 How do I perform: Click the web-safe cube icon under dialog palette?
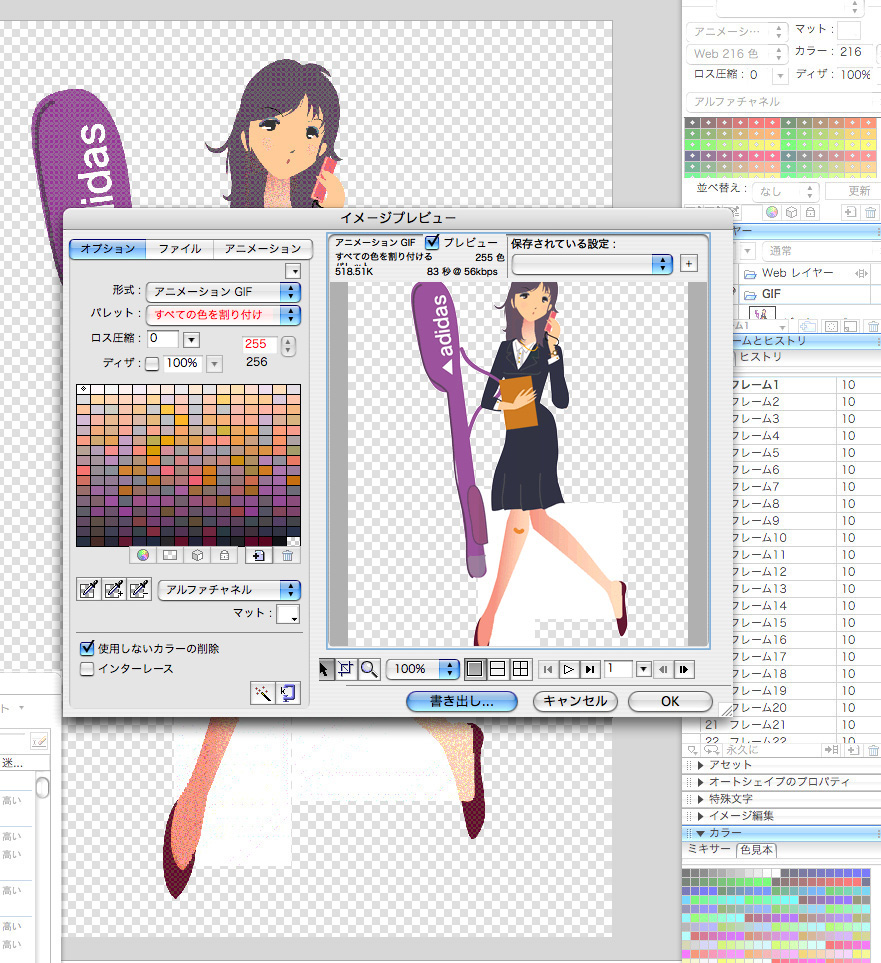click(197, 556)
